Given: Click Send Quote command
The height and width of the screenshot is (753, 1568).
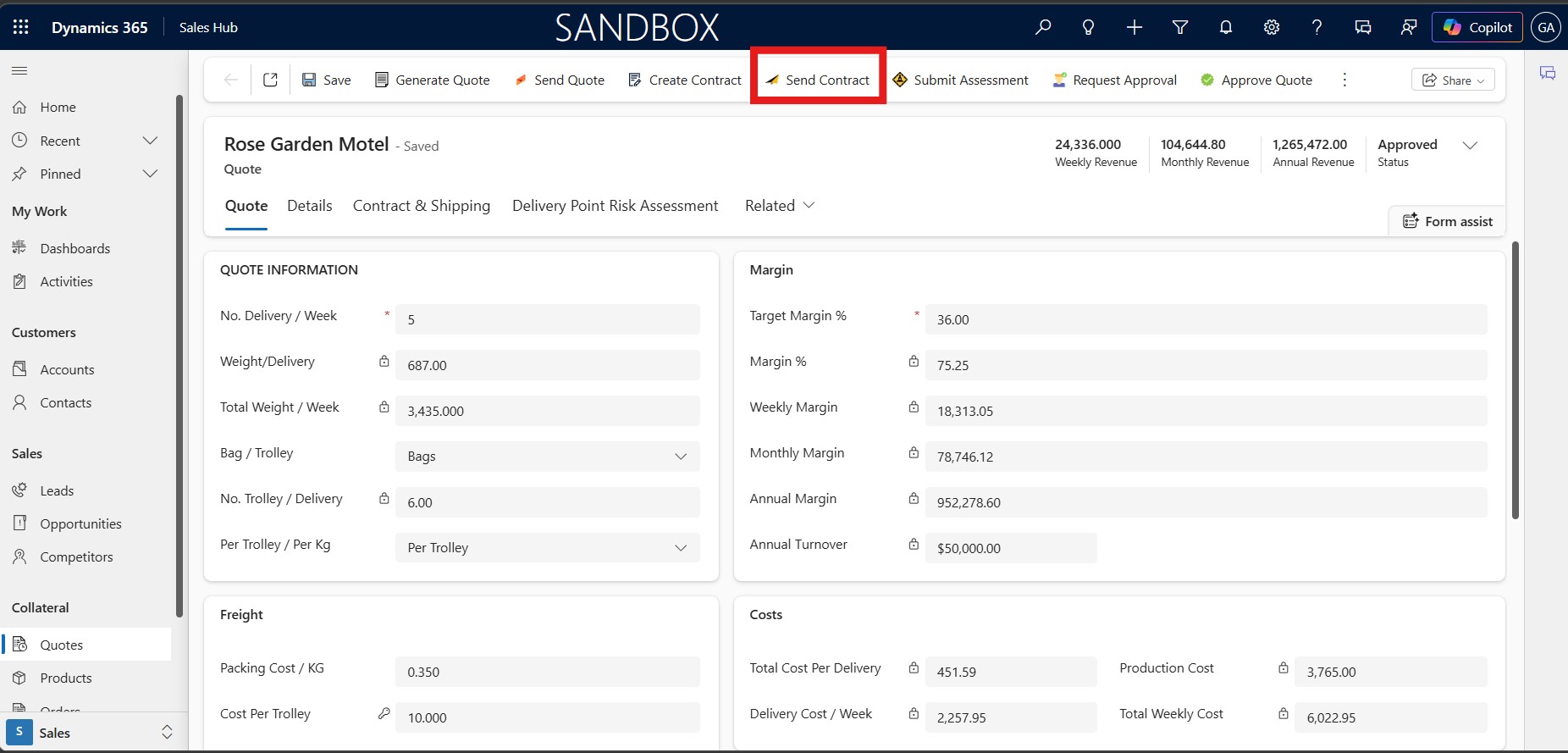Looking at the screenshot, I should point(560,80).
